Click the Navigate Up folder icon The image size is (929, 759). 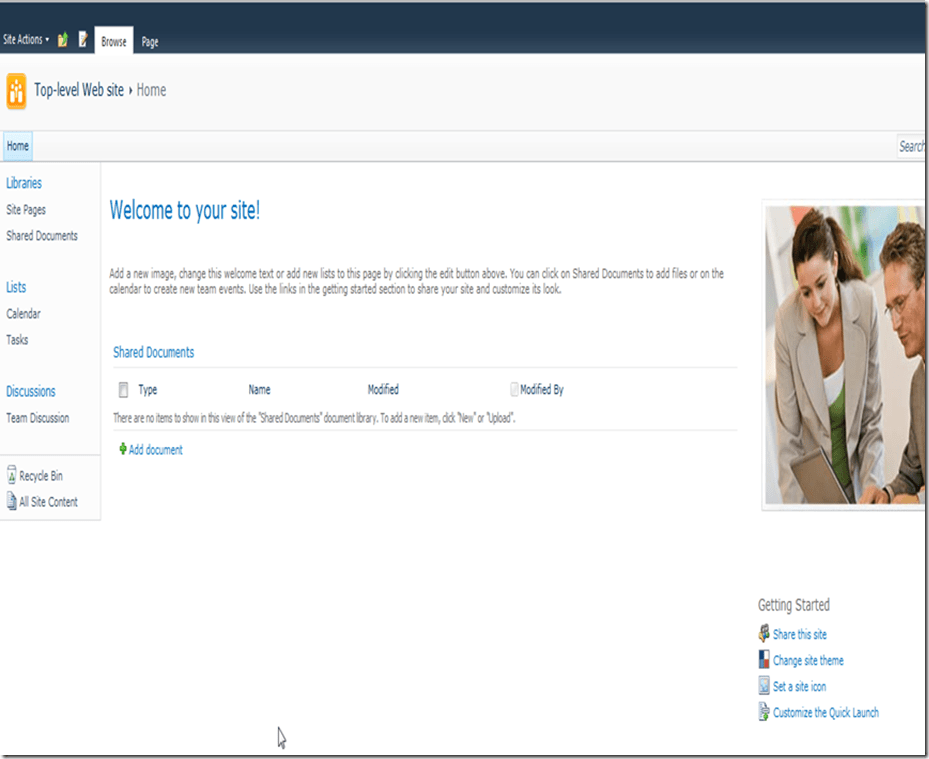63,40
